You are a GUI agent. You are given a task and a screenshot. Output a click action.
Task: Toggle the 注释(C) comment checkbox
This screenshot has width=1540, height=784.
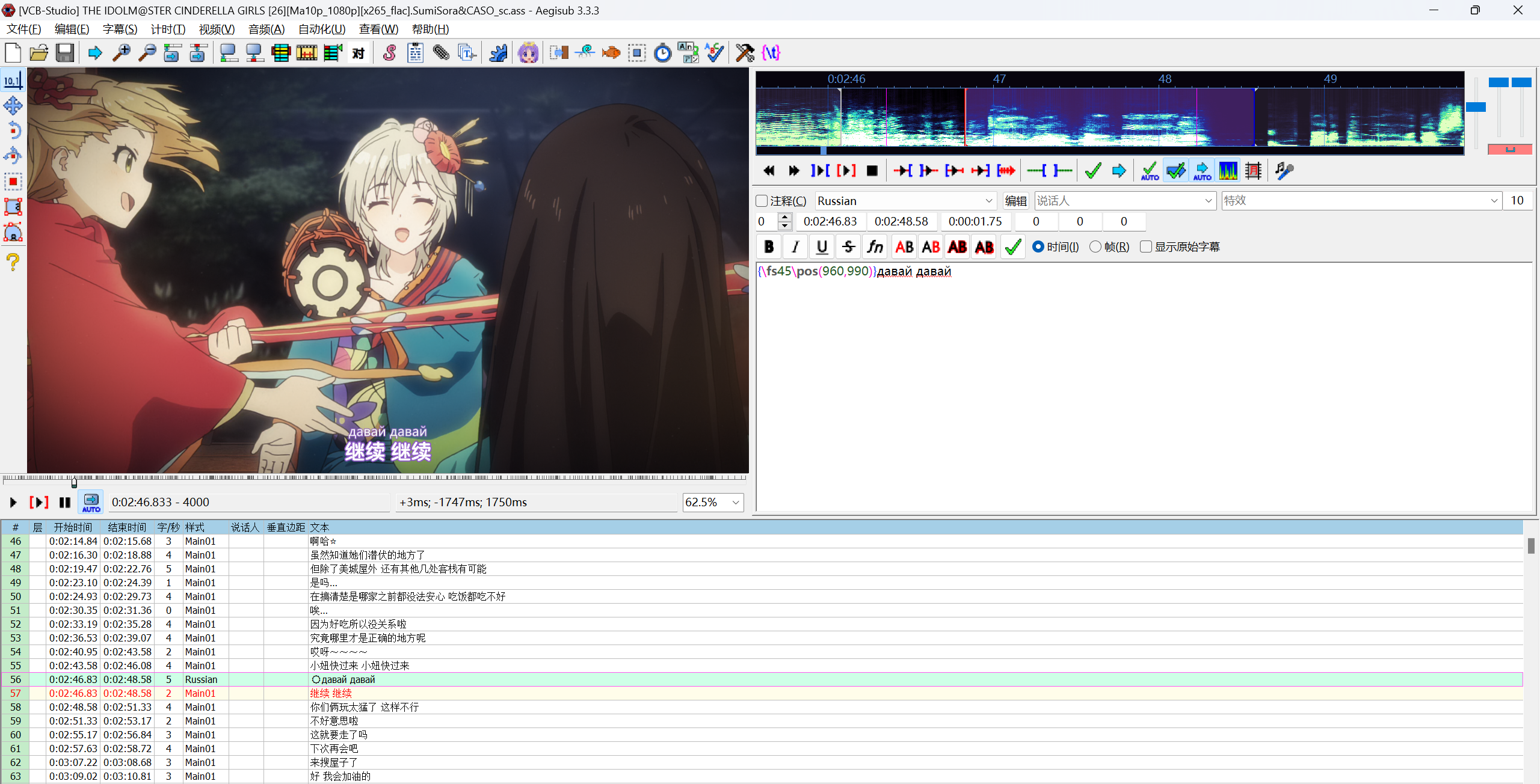762,201
